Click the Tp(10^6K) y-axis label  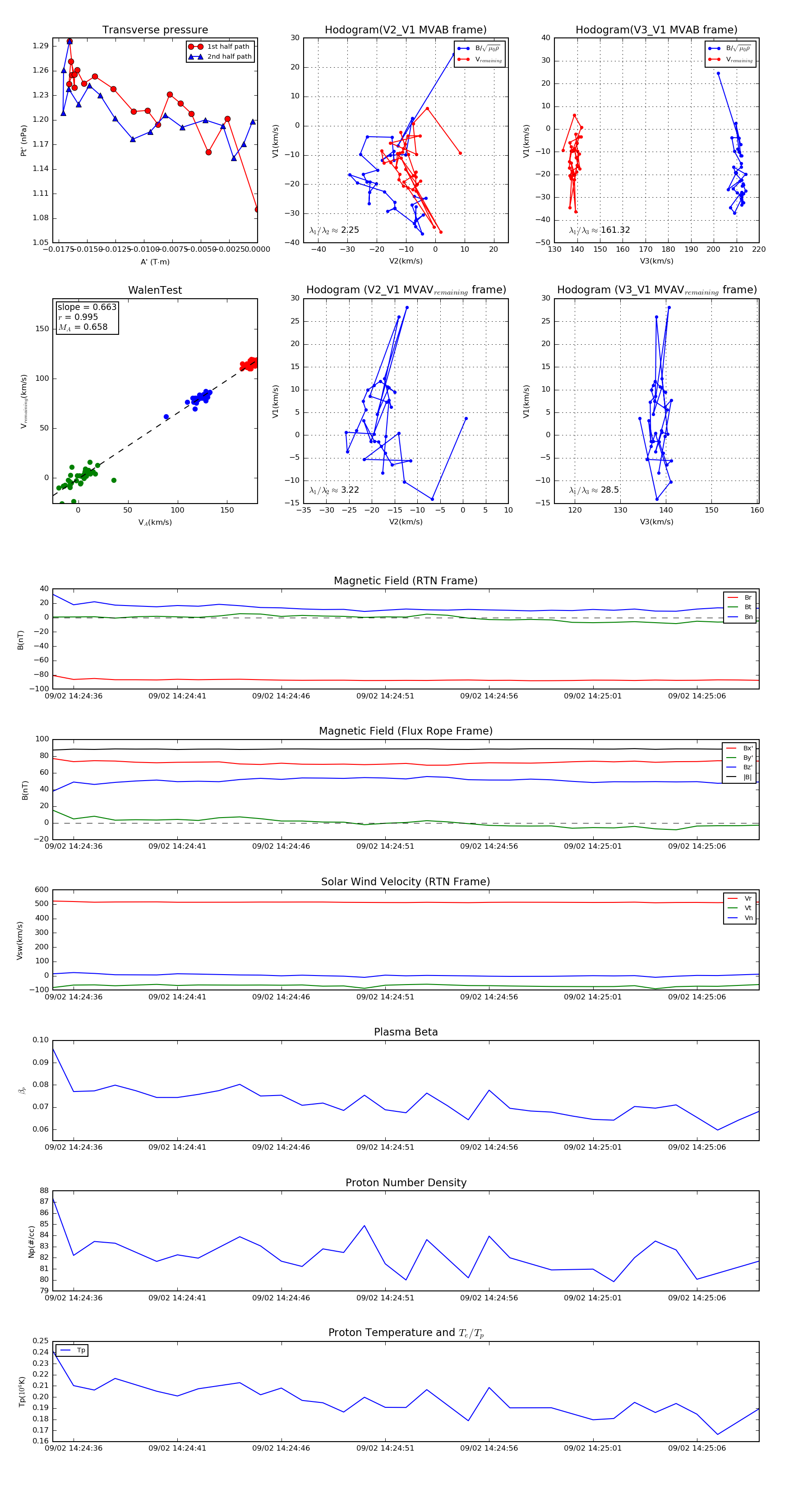22,1392
